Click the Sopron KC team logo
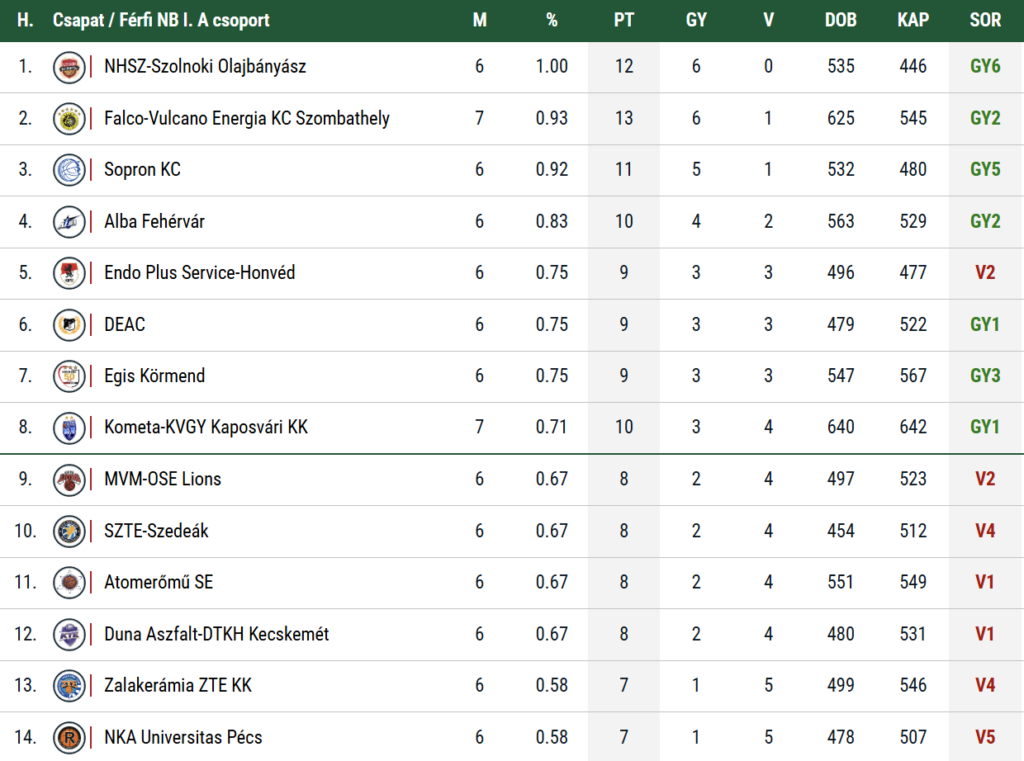Screen dimensions: 1024x761 point(69,170)
